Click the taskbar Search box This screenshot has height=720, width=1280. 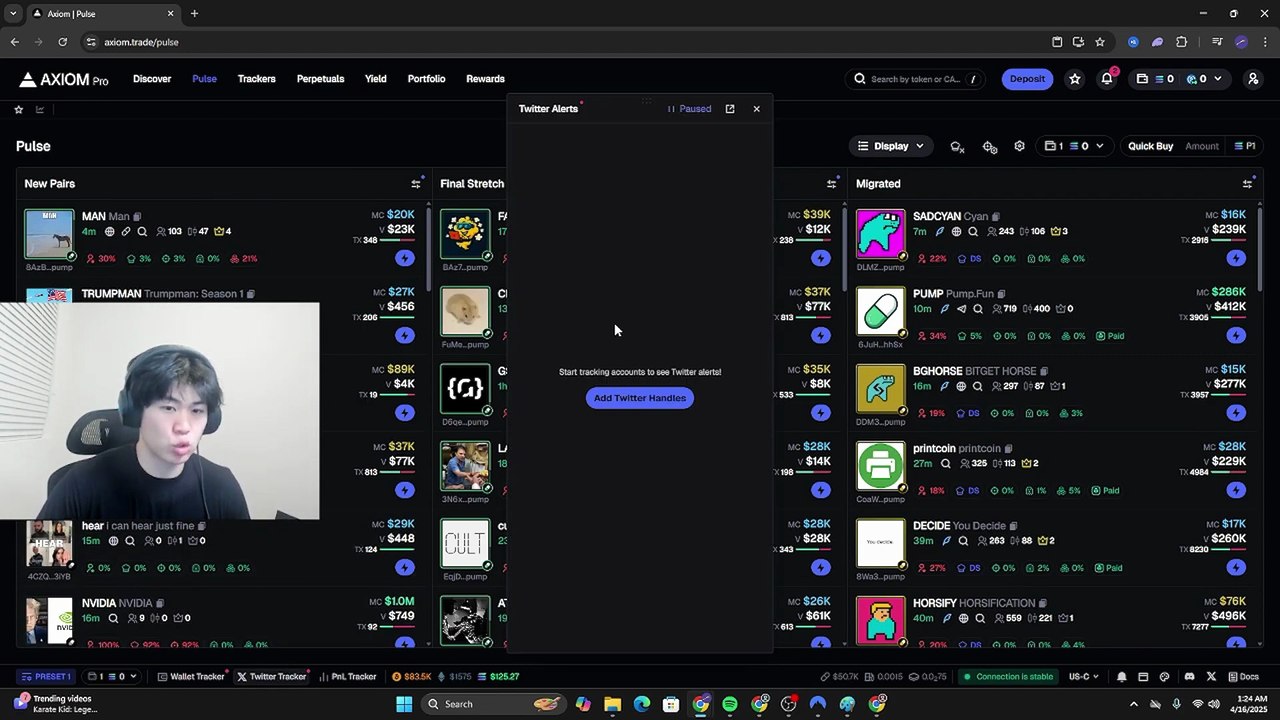point(494,704)
